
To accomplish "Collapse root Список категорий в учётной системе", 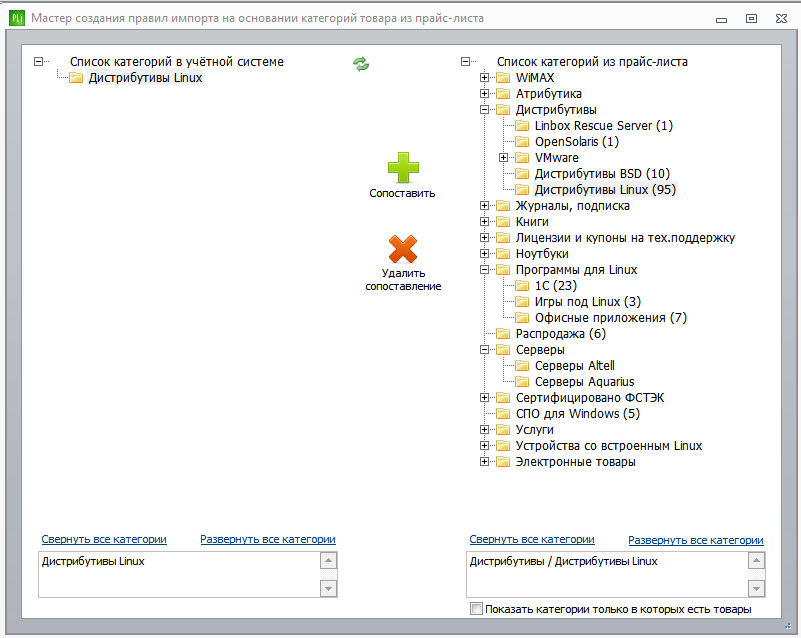I will (x=38, y=61).
